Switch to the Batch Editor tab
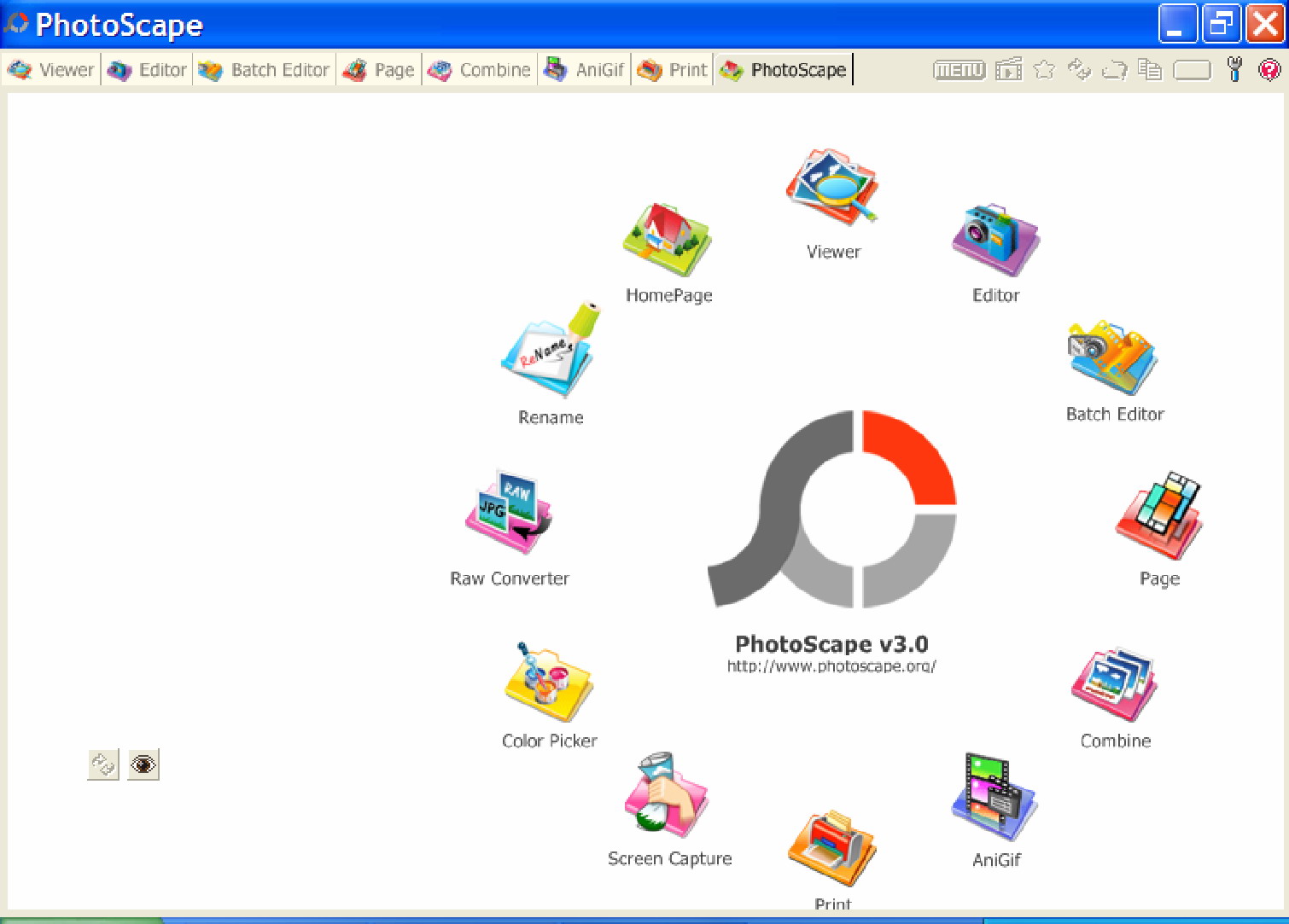The width and height of the screenshot is (1289, 924). pyautogui.click(x=264, y=70)
